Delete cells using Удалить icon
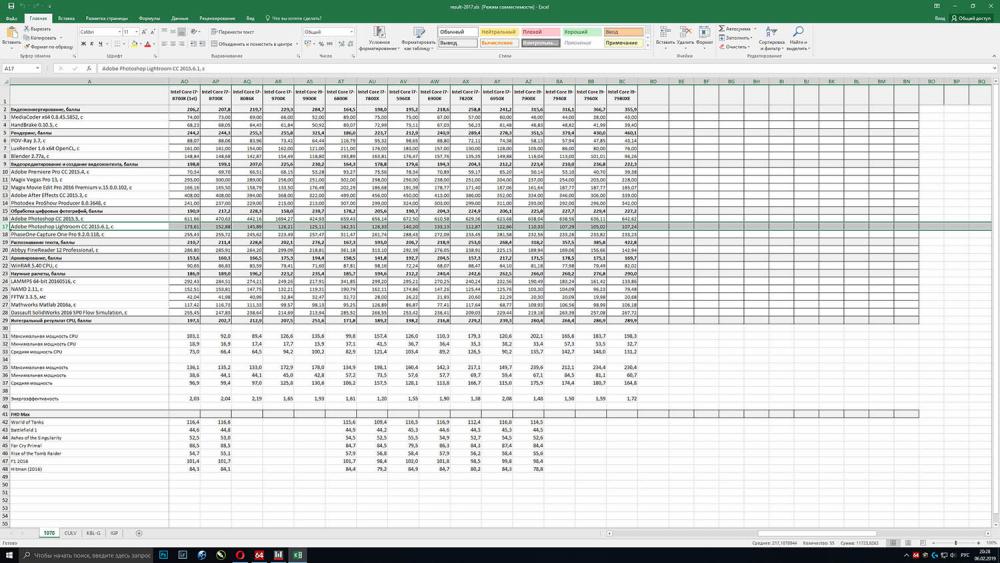 click(686, 37)
